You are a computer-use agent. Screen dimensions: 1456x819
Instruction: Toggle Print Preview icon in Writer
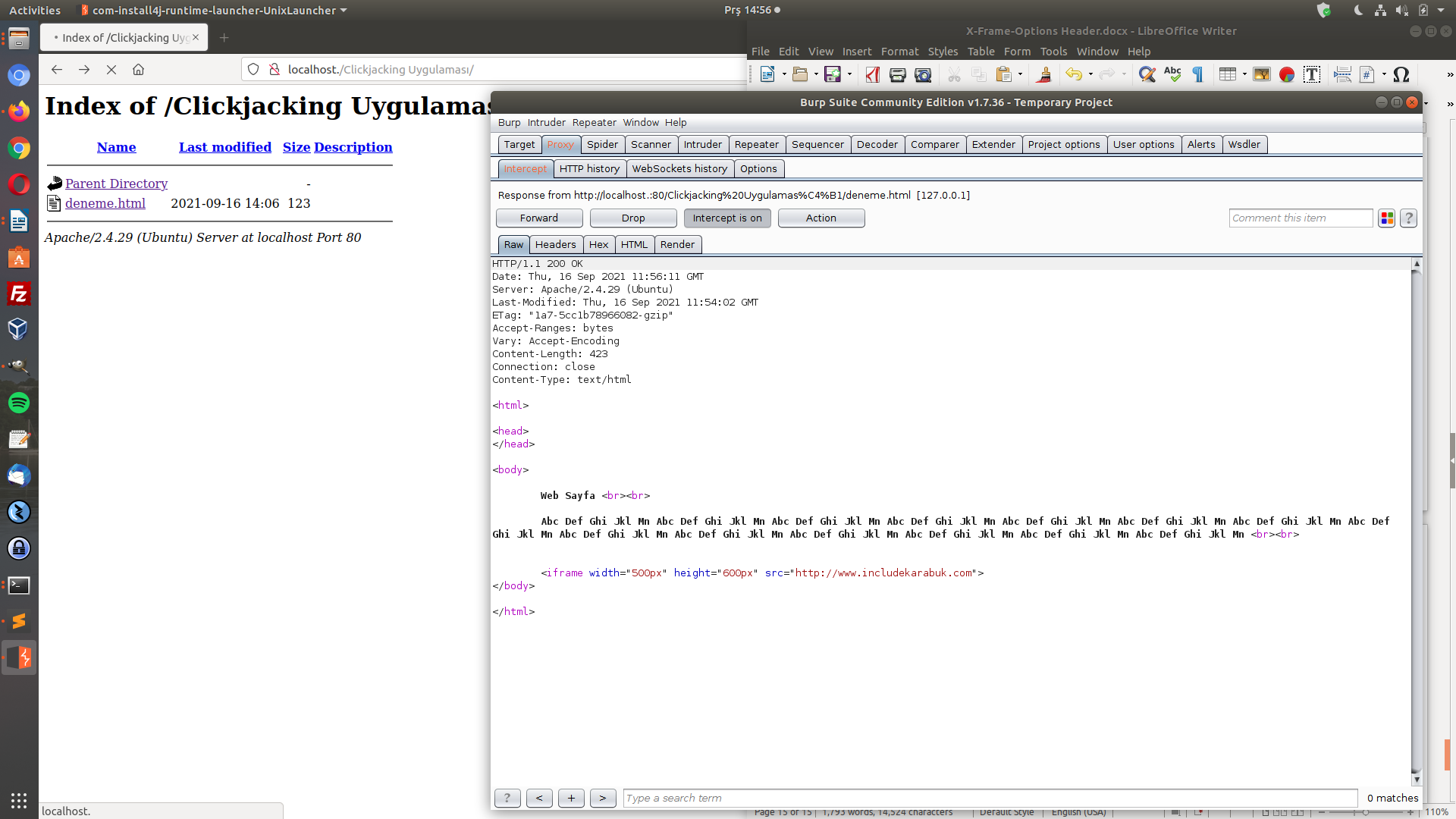[x=923, y=74]
